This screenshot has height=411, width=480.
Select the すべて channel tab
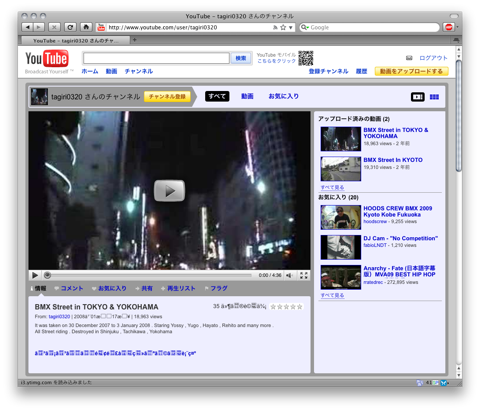coord(217,96)
